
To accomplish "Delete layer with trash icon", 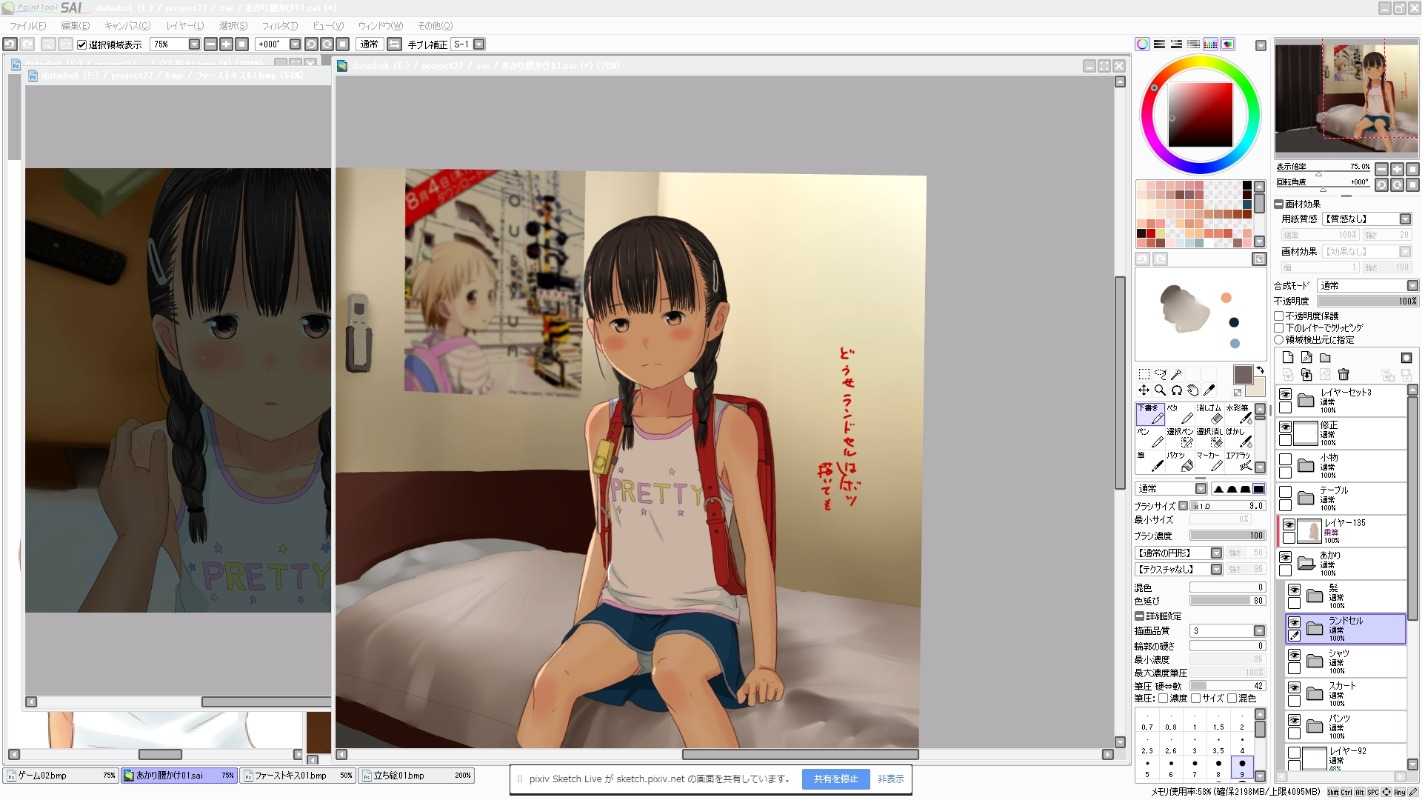I will pos(1344,375).
